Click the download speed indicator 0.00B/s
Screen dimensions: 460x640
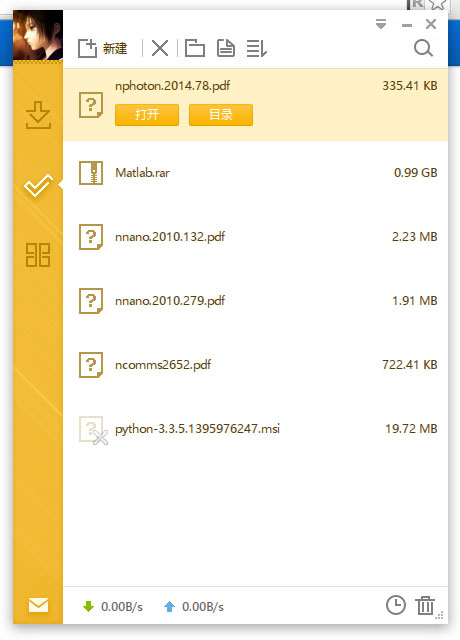point(113,607)
